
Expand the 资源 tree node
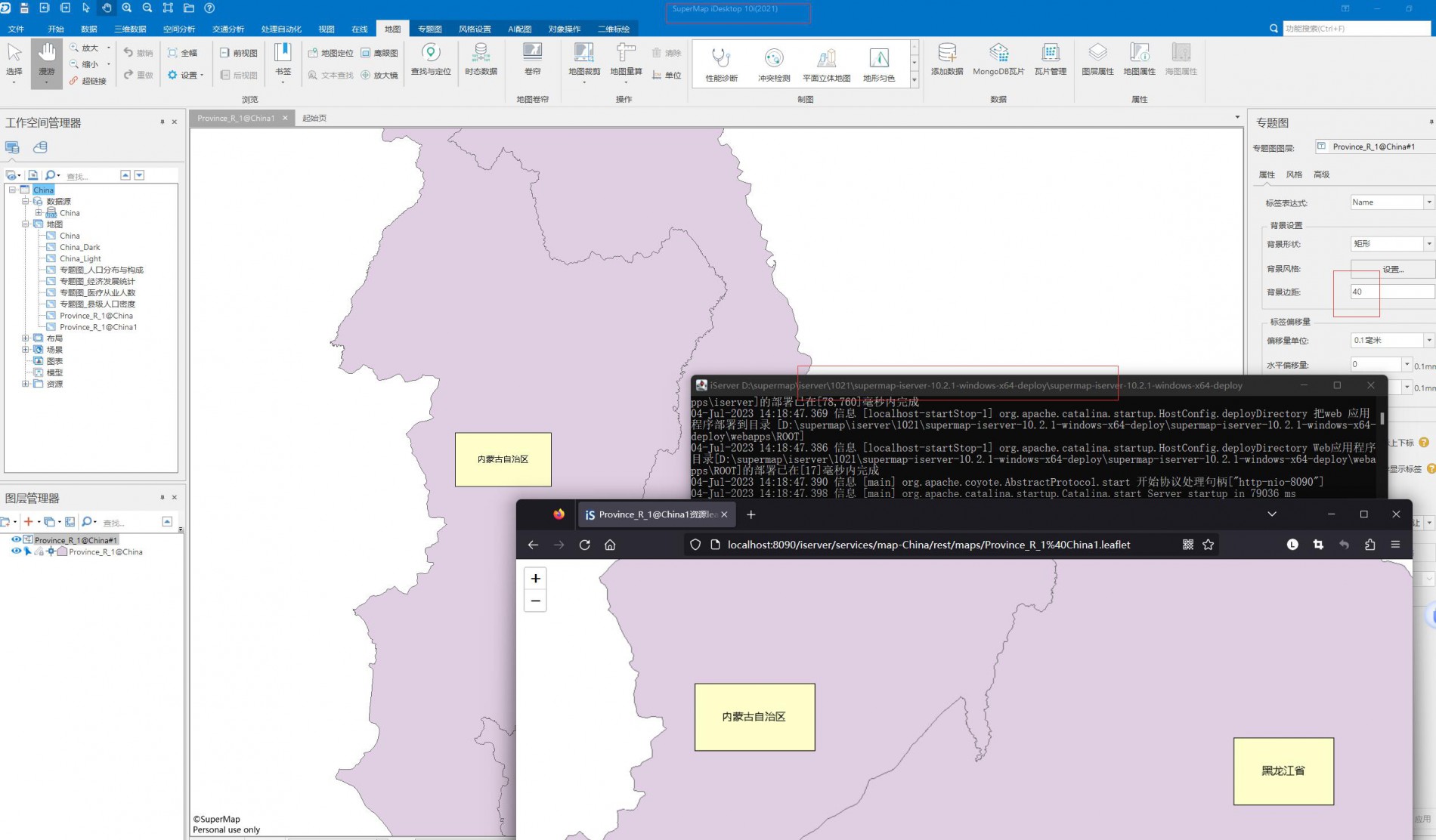tap(26, 384)
